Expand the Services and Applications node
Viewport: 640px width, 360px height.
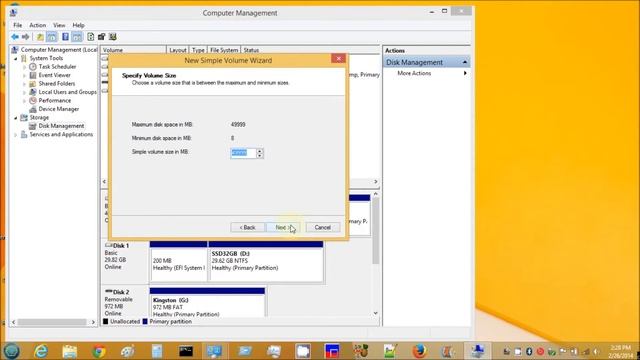(x=16, y=135)
